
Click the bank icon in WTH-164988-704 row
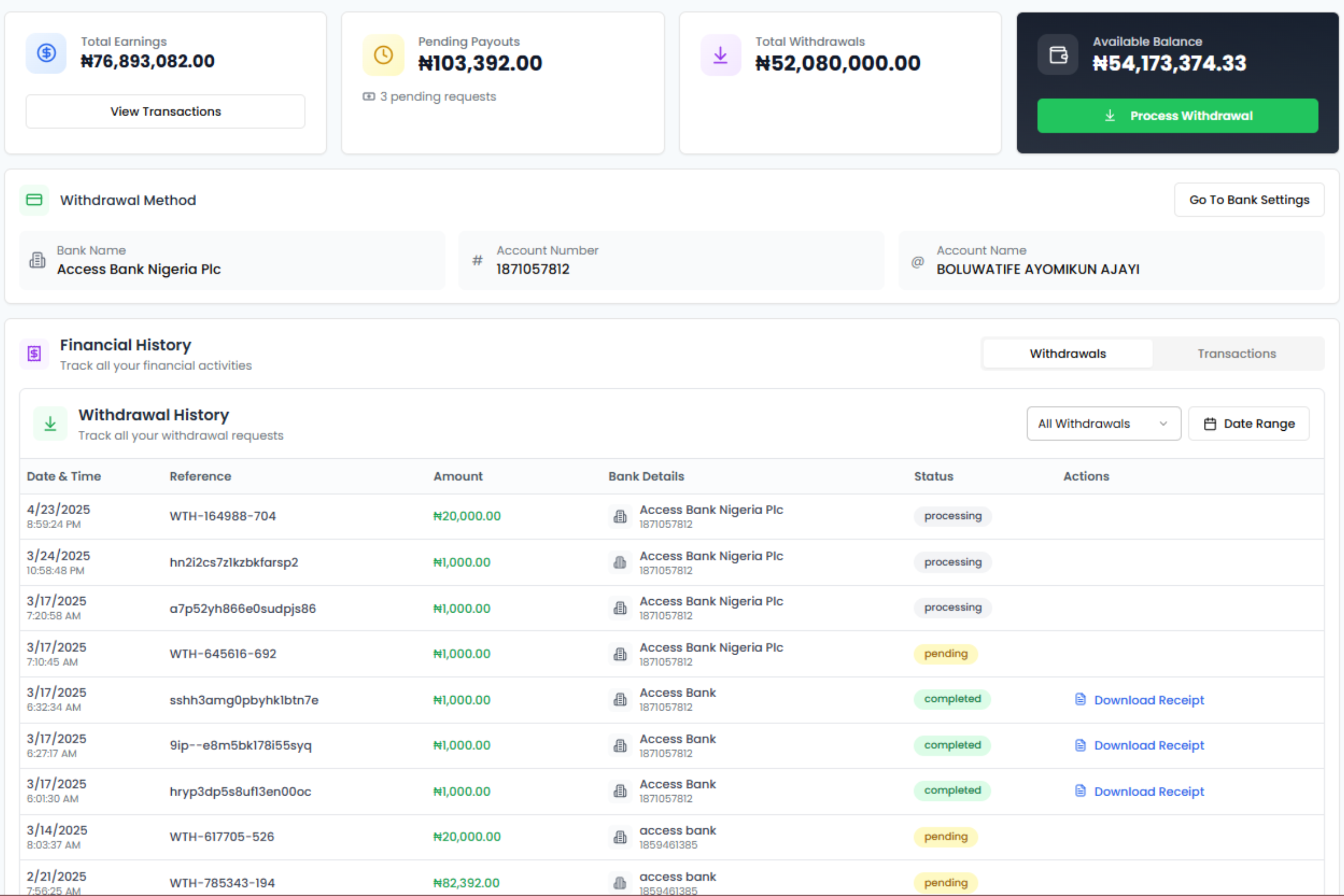pos(619,516)
